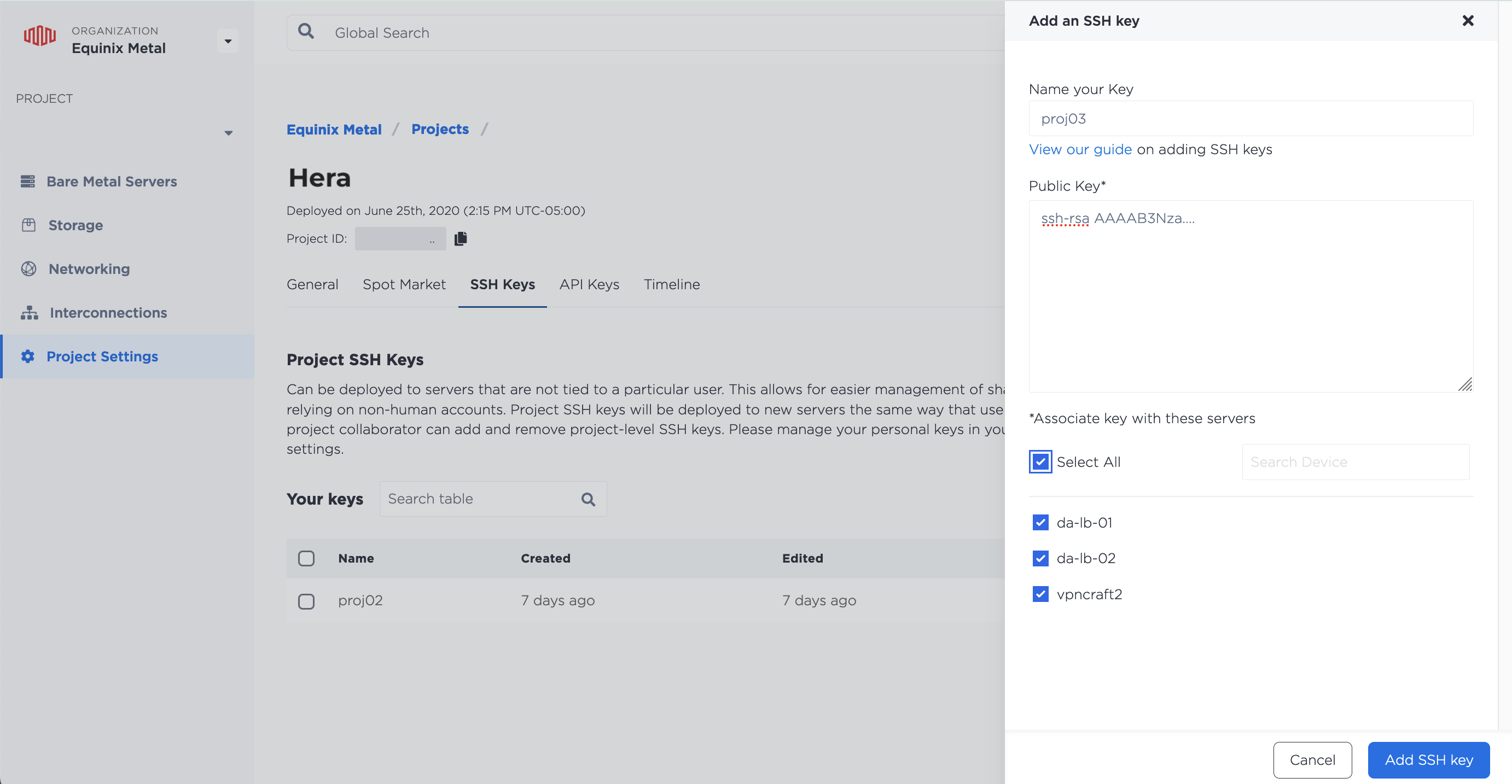Image resolution: width=1512 pixels, height=784 pixels.
Task: Click the Created column header
Action: pos(545,558)
